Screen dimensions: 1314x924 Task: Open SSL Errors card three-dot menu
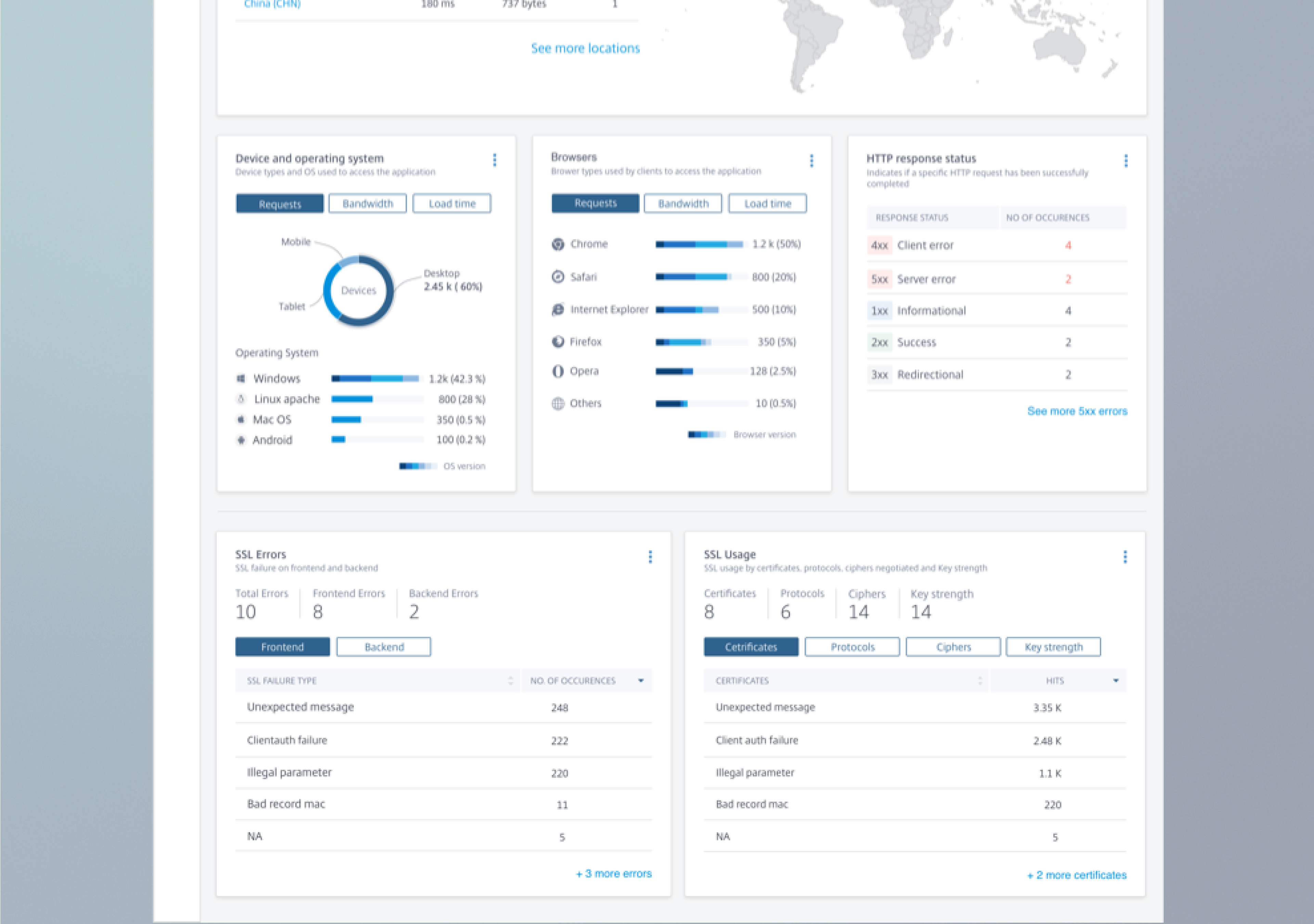point(650,557)
